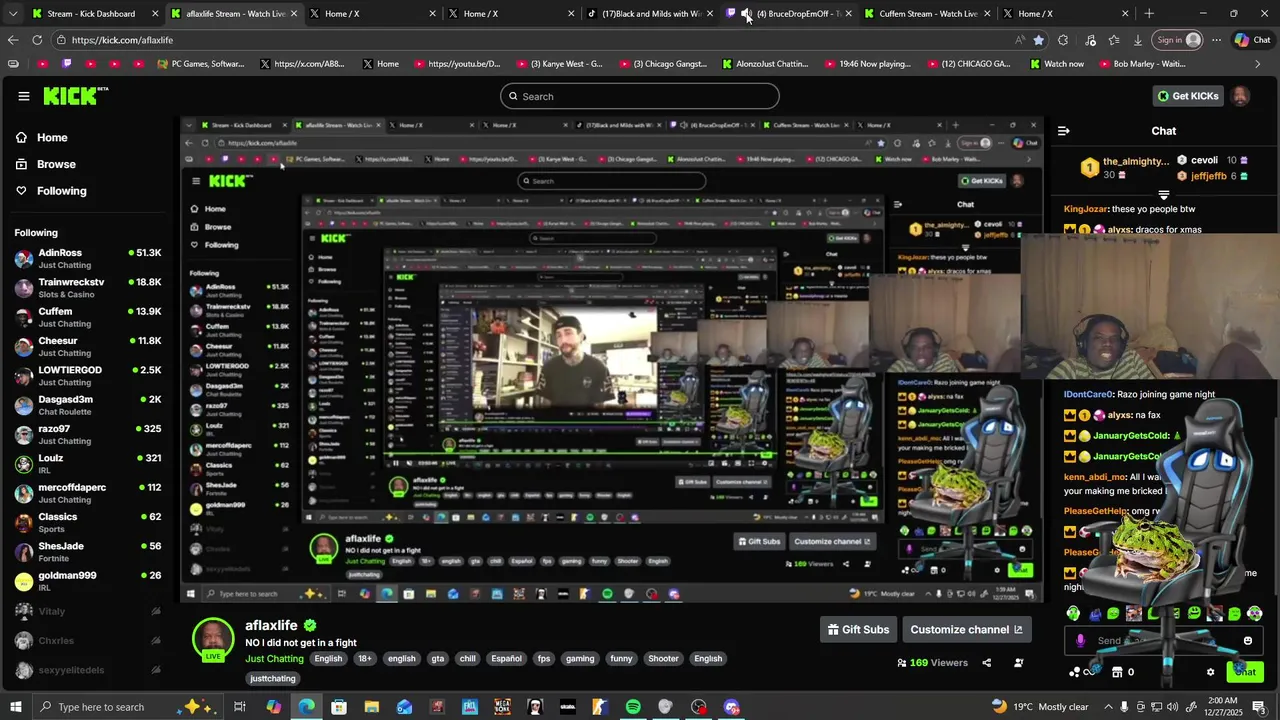The width and height of the screenshot is (1280, 720).
Task: Click Customize channel button
Action: [966, 630]
